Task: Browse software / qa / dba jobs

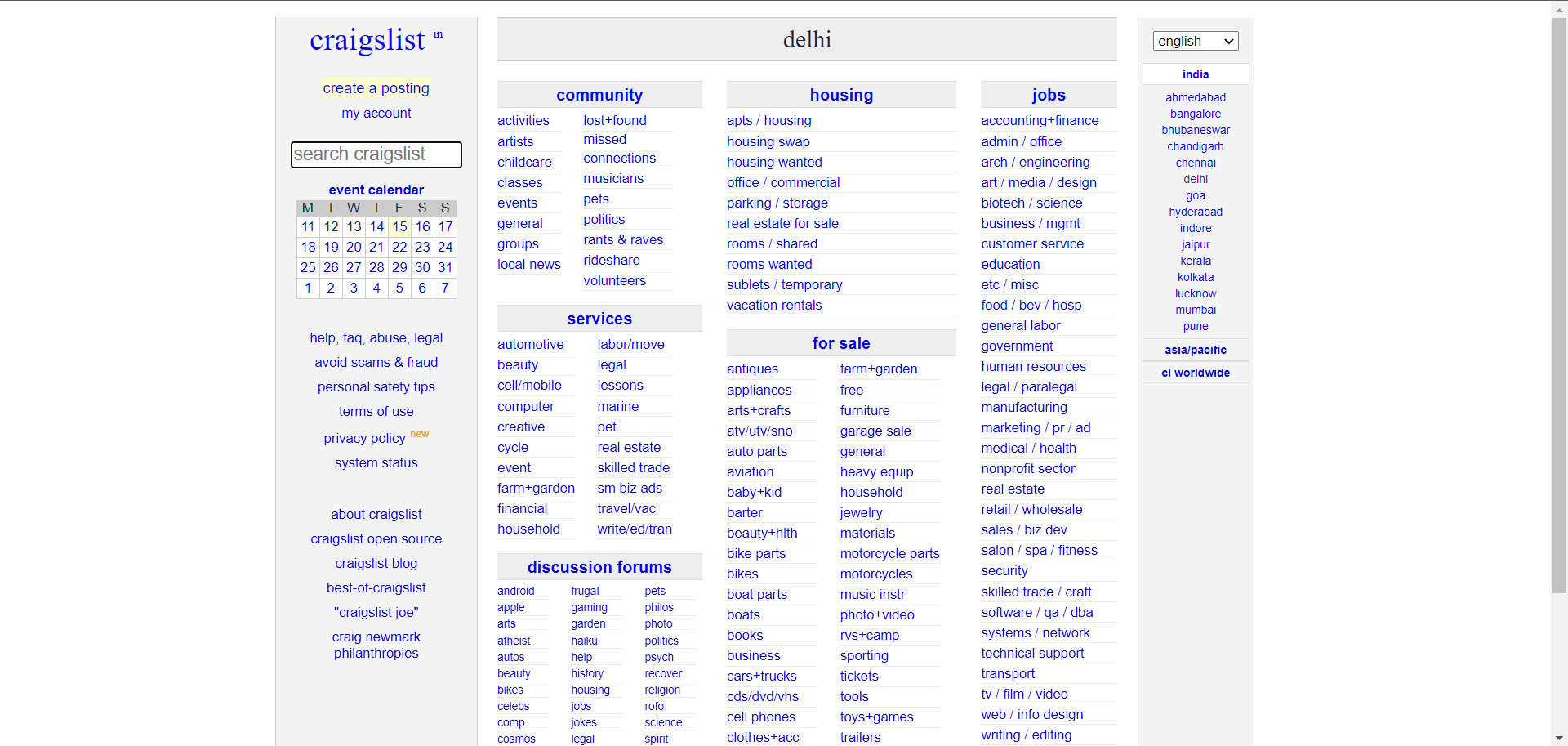Action: click(1037, 612)
